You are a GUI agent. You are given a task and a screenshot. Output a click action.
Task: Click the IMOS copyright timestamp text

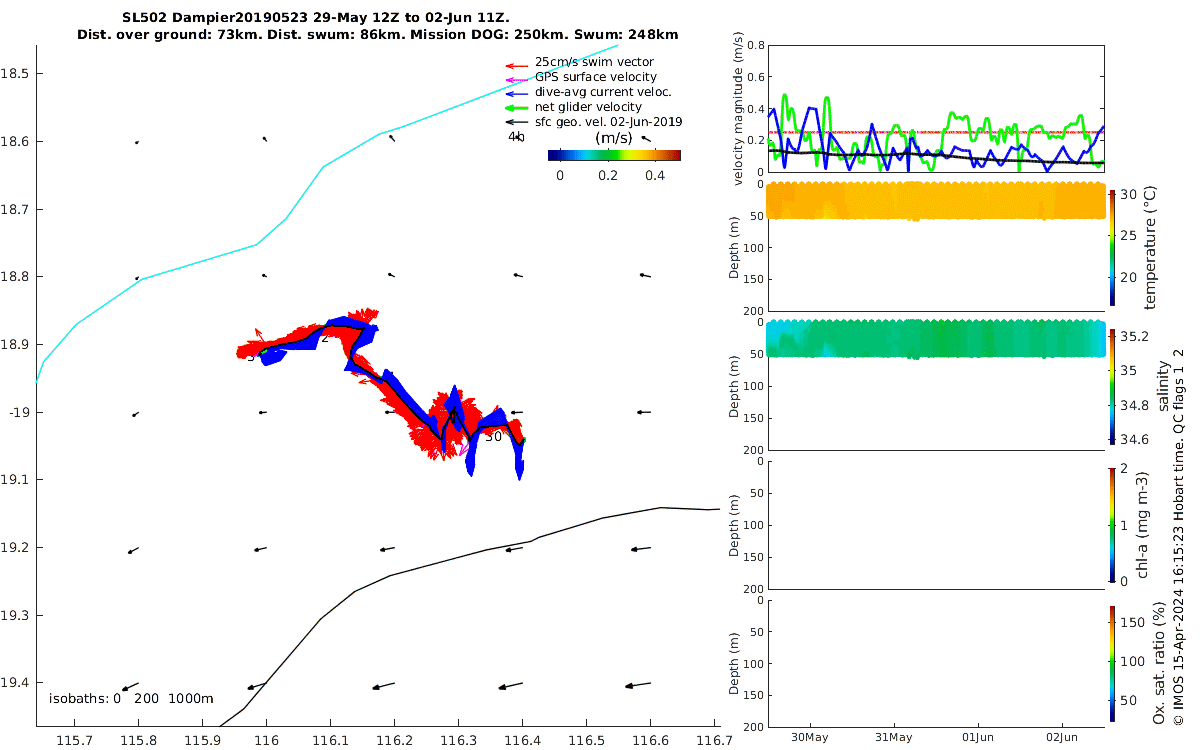tap(1179, 536)
